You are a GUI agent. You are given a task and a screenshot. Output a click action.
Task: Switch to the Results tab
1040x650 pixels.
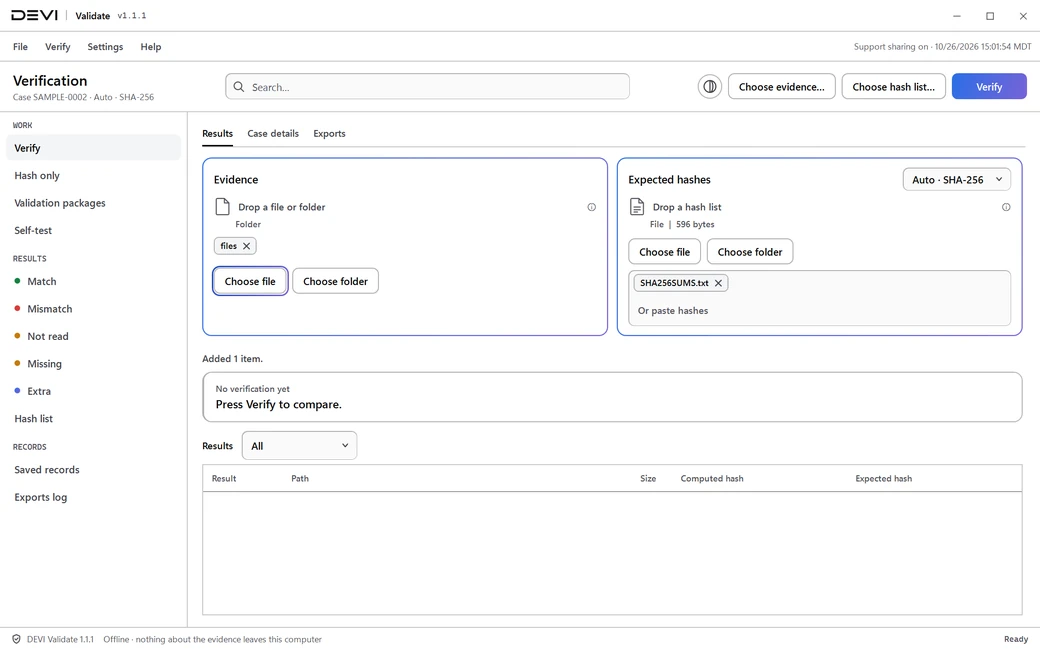coord(218,133)
